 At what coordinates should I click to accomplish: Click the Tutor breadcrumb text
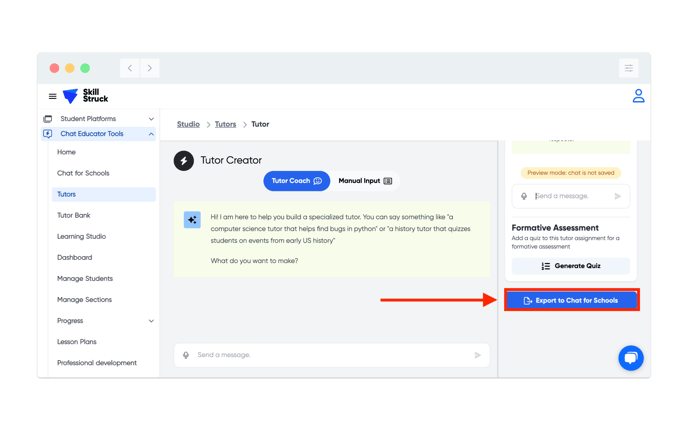(260, 125)
